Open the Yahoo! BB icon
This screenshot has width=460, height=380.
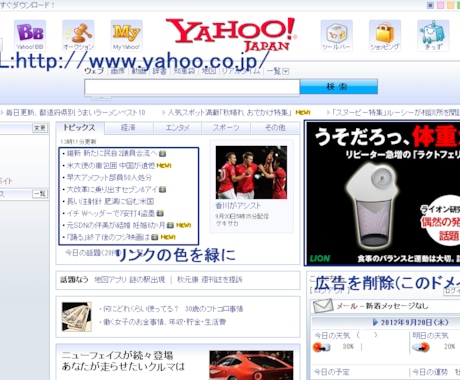(x=30, y=35)
